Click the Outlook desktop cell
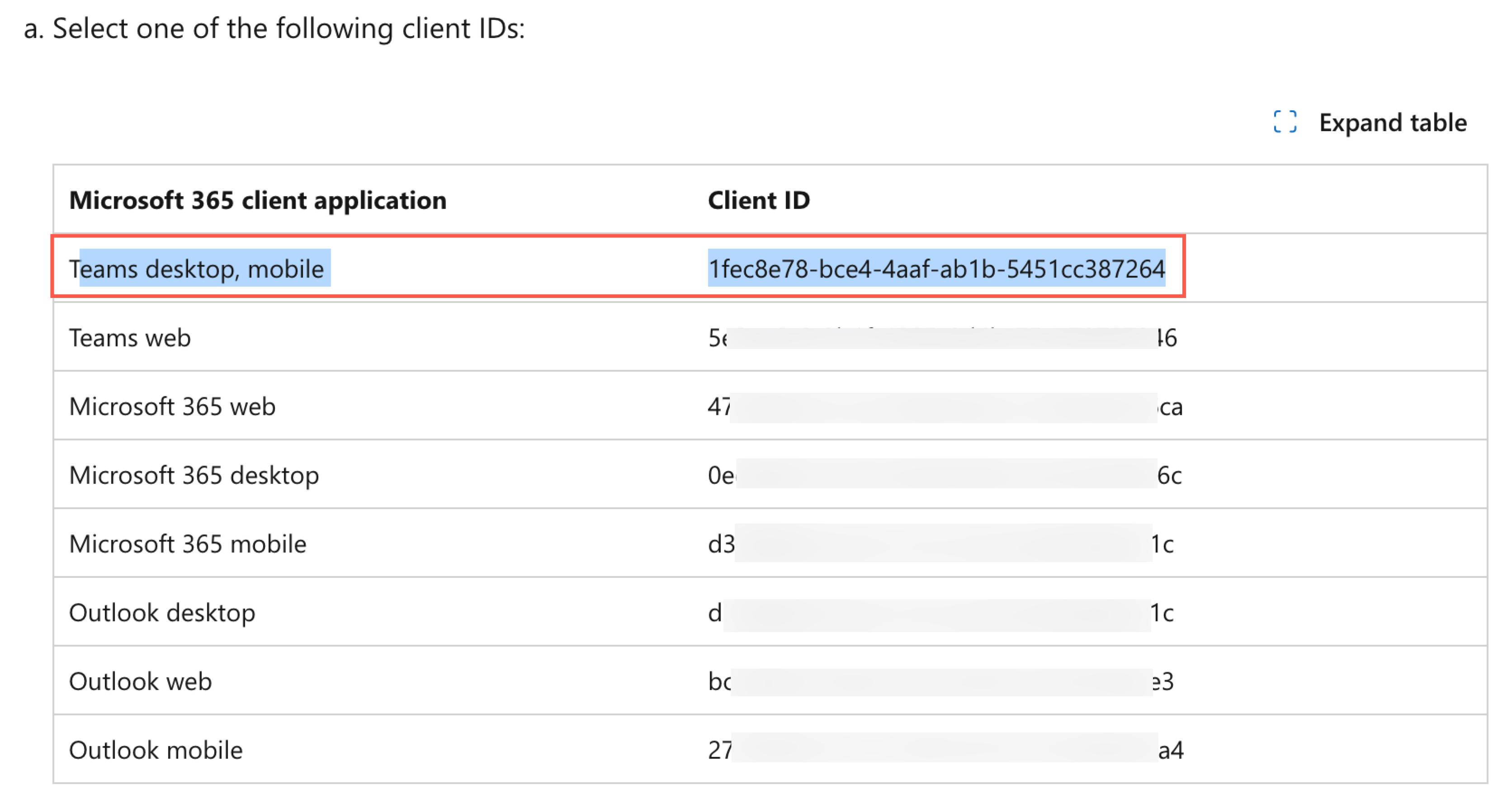Viewport: 1512px width, 794px height. pos(162,612)
